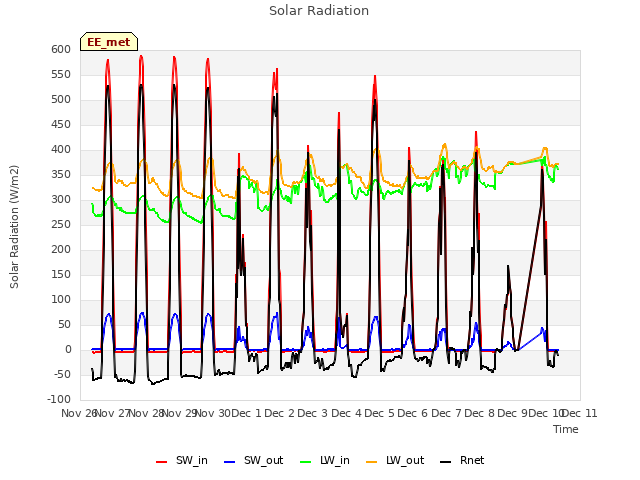Image resolution: width=640 pixels, height=480 pixels.
Task: Click the Dec 3 x-axis date label
Action: click(313, 413)
